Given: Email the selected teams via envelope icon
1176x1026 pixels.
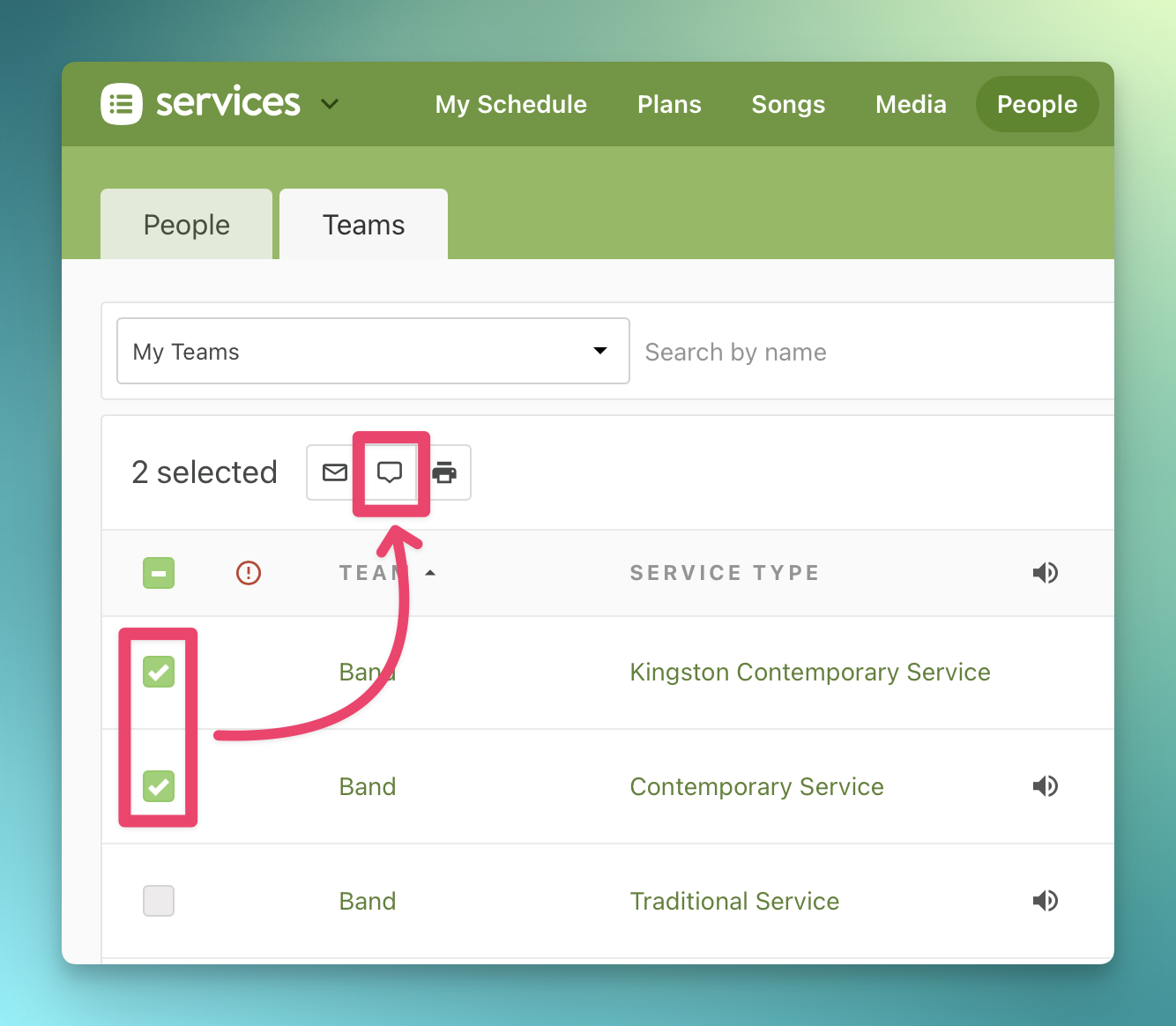Looking at the screenshot, I should (x=335, y=472).
